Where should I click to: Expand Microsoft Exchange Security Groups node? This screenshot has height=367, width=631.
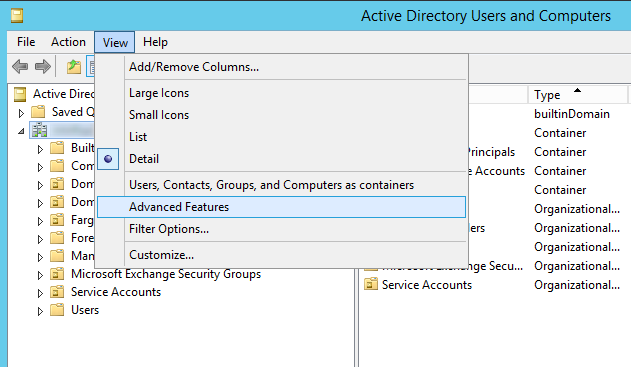point(40,275)
